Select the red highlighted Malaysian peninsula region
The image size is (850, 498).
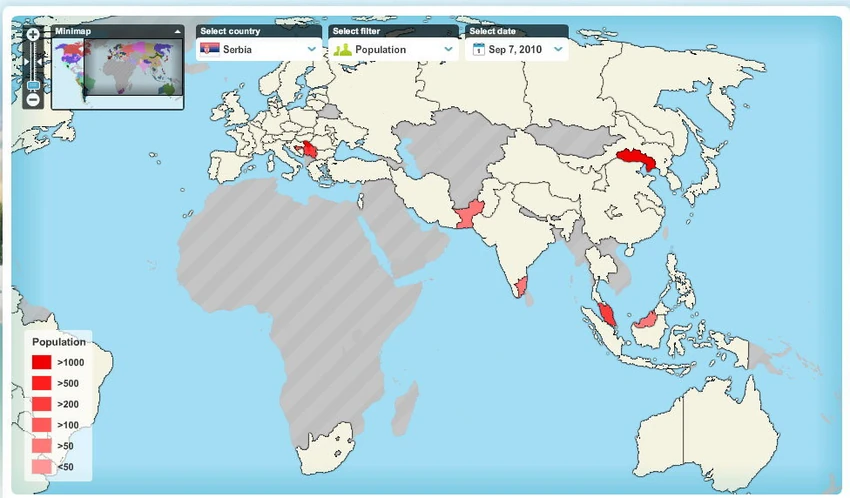point(607,315)
